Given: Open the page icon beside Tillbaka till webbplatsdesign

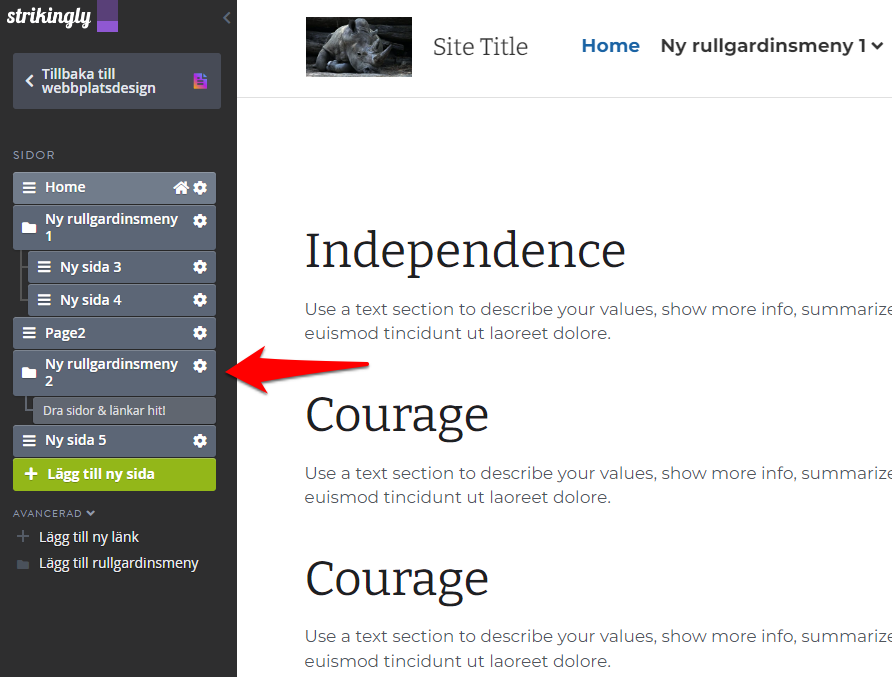Looking at the screenshot, I should [200, 81].
